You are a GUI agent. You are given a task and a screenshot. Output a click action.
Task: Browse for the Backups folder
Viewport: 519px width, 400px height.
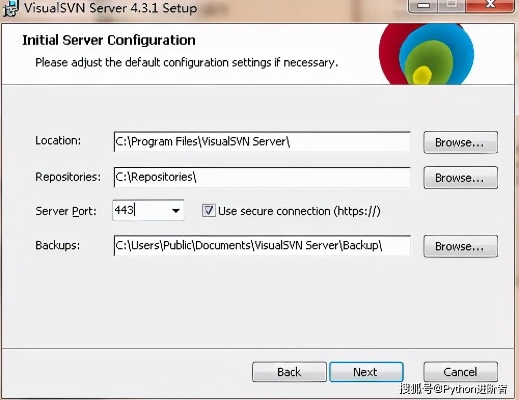(x=460, y=246)
